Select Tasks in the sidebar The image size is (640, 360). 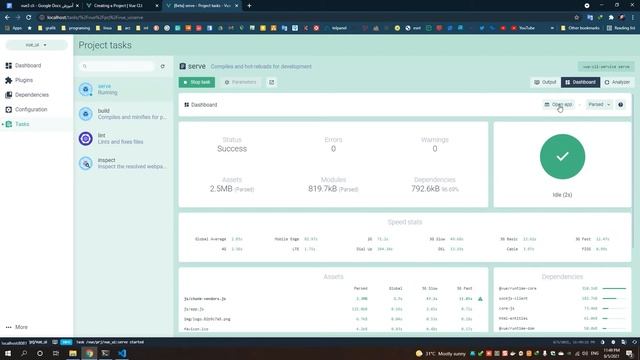(18, 124)
